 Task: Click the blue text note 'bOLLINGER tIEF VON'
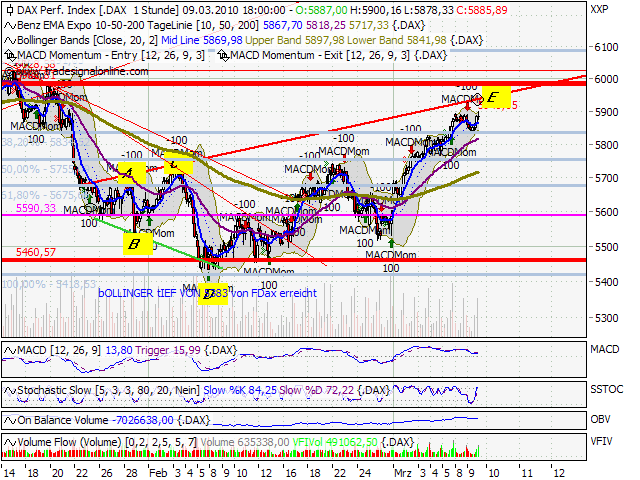coord(149,293)
